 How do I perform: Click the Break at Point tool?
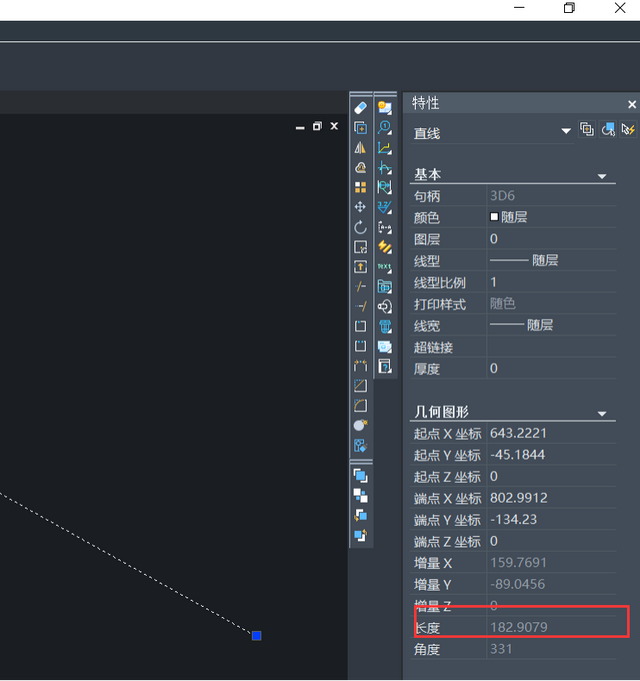tap(360, 326)
